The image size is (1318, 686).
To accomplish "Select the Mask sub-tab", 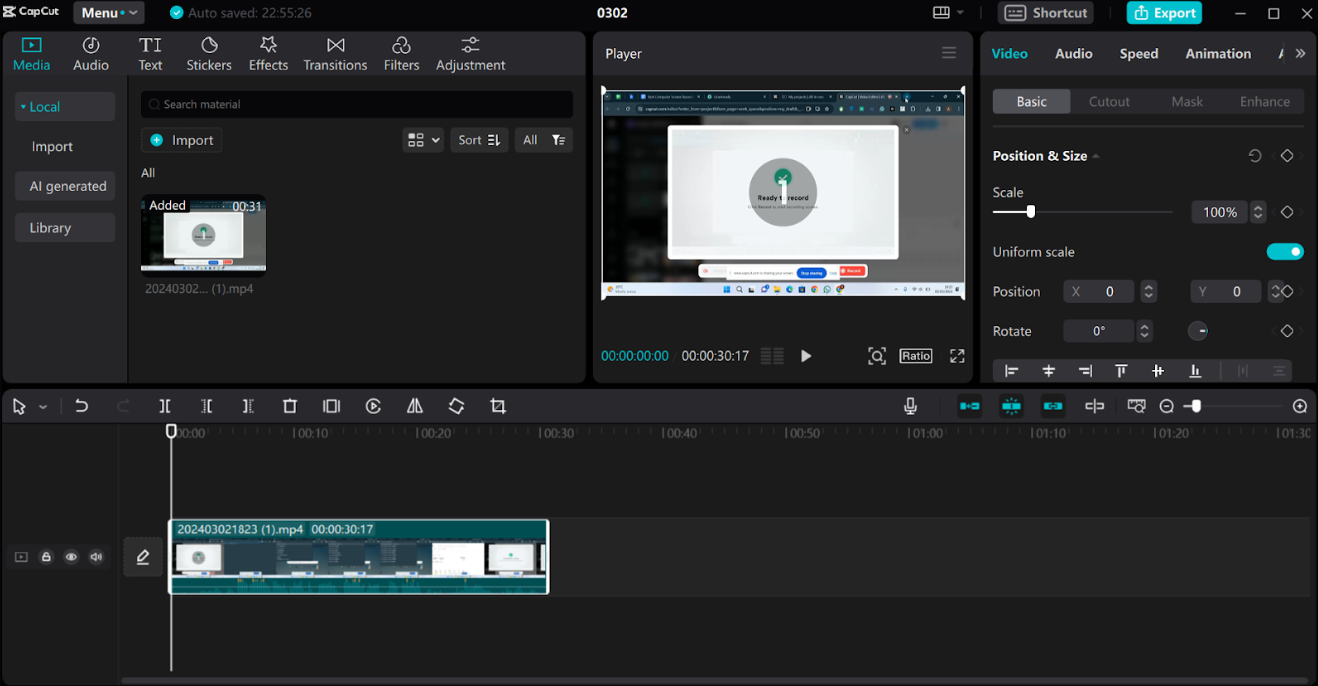I will click(x=1187, y=102).
